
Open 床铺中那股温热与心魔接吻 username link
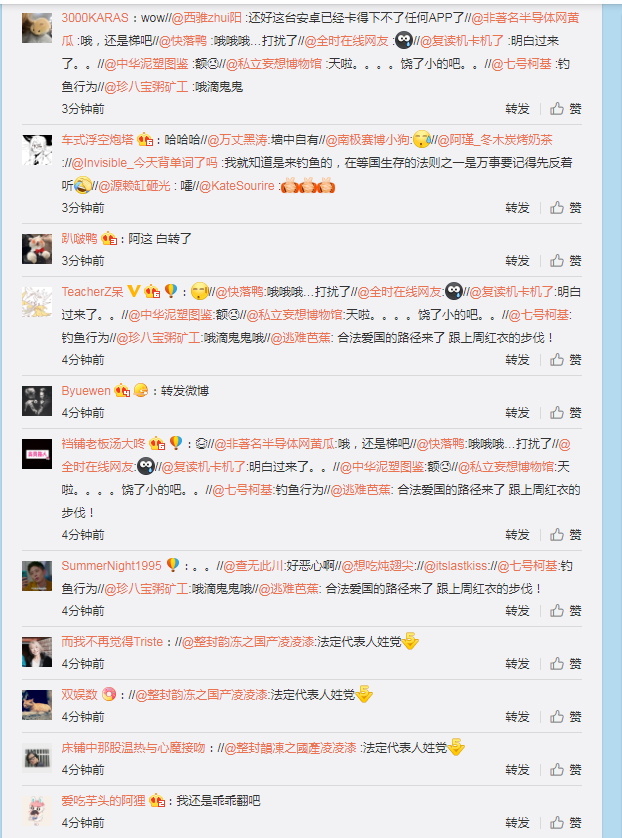(x=133, y=748)
